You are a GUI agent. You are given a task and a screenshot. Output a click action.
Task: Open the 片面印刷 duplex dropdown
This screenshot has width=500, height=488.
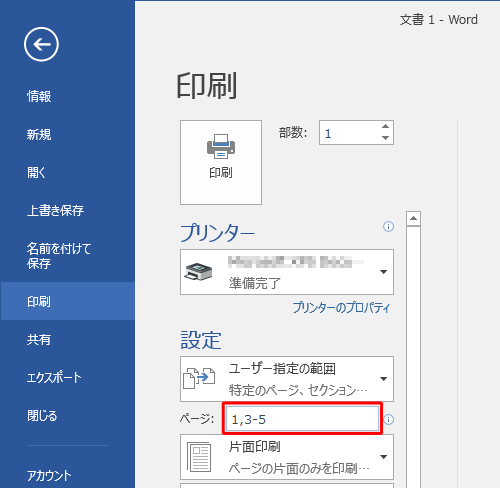point(287,457)
